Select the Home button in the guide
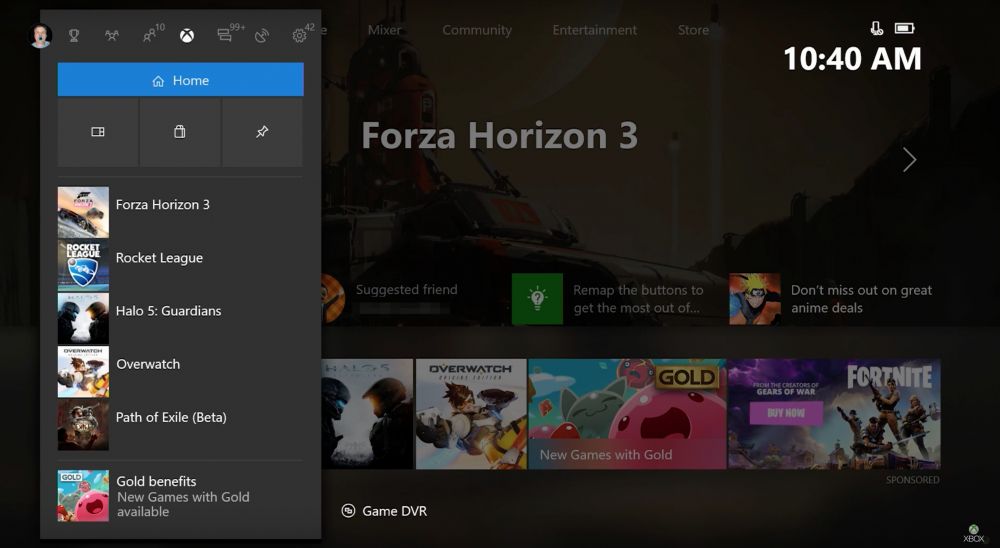The height and width of the screenshot is (548, 1000). point(180,80)
